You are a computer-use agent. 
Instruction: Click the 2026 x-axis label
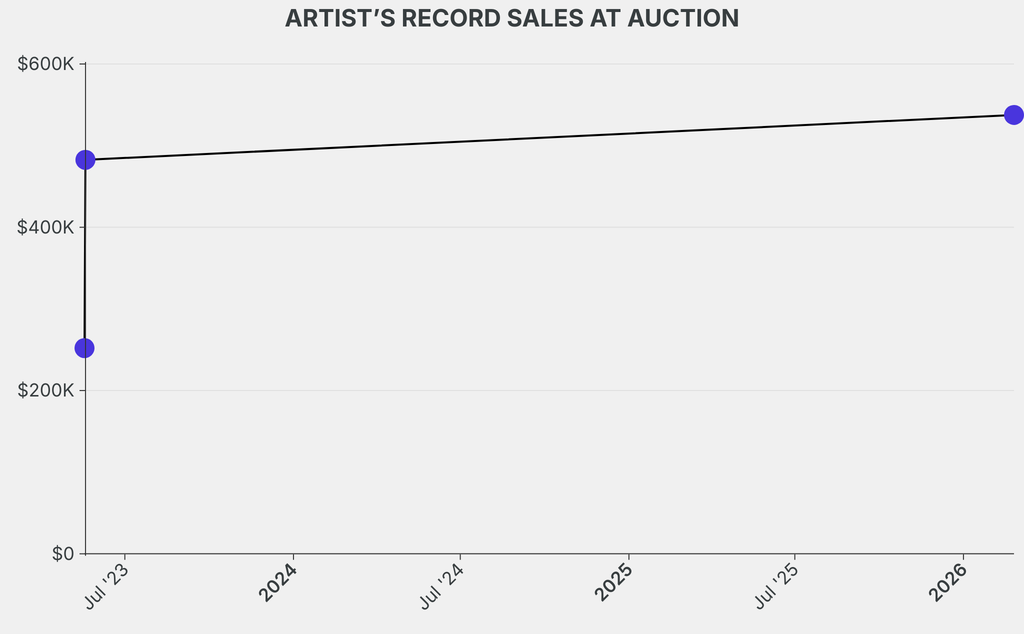[x=947, y=582]
